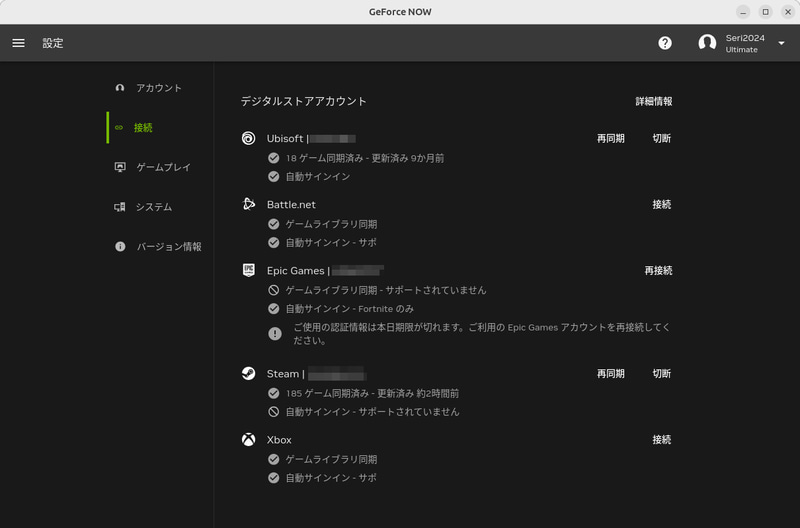Click the text 185 ゲーム同期済み - 更新済み 約2時間前
Image resolution: width=800 pixels, height=528 pixels.
(x=372, y=393)
